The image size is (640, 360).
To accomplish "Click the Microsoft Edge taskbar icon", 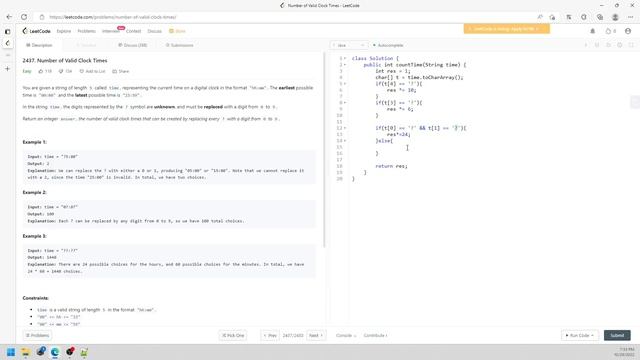I will pyautogui.click(x=55, y=352).
